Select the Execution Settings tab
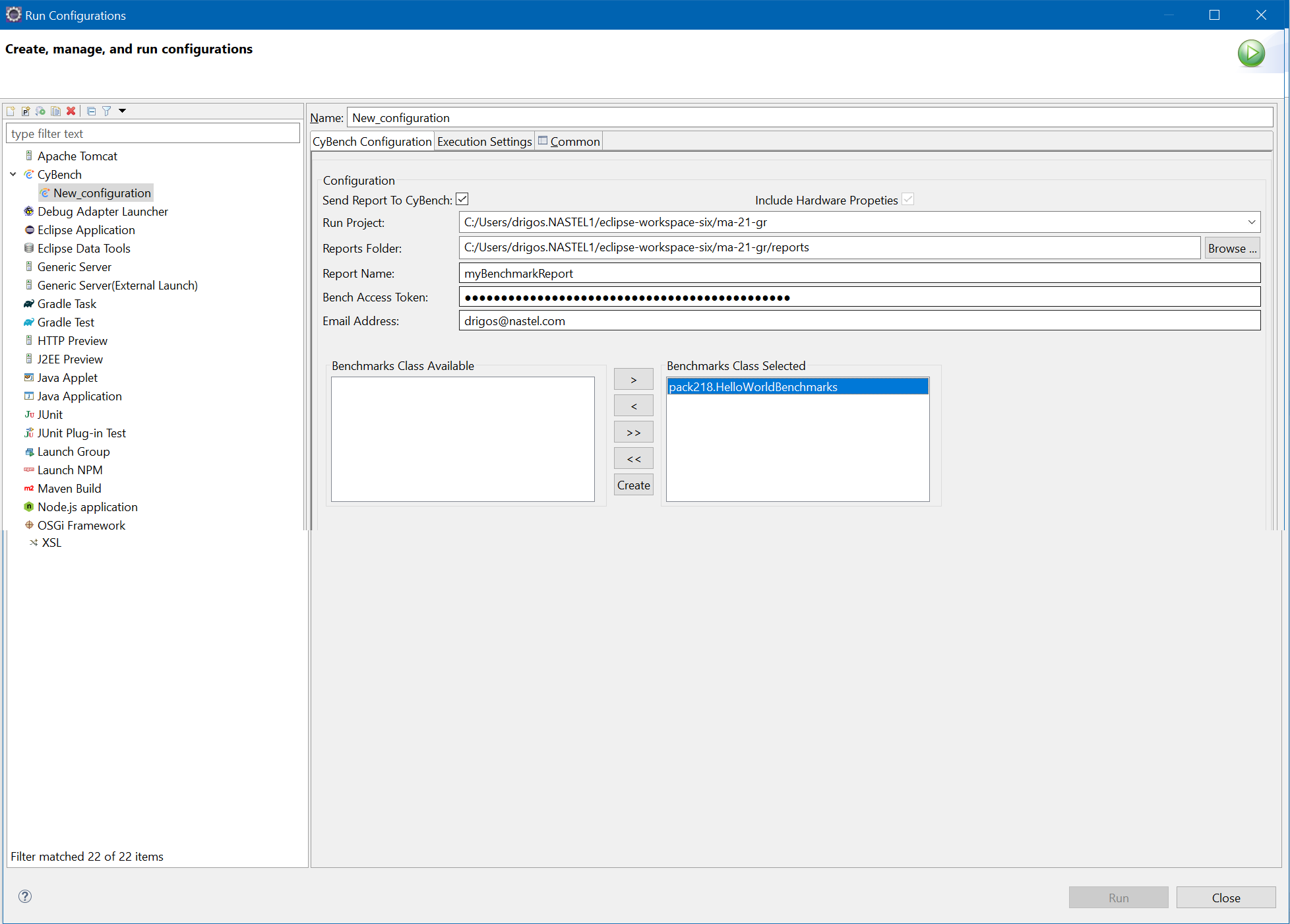This screenshot has width=1290, height=924. tap(484, 141)
